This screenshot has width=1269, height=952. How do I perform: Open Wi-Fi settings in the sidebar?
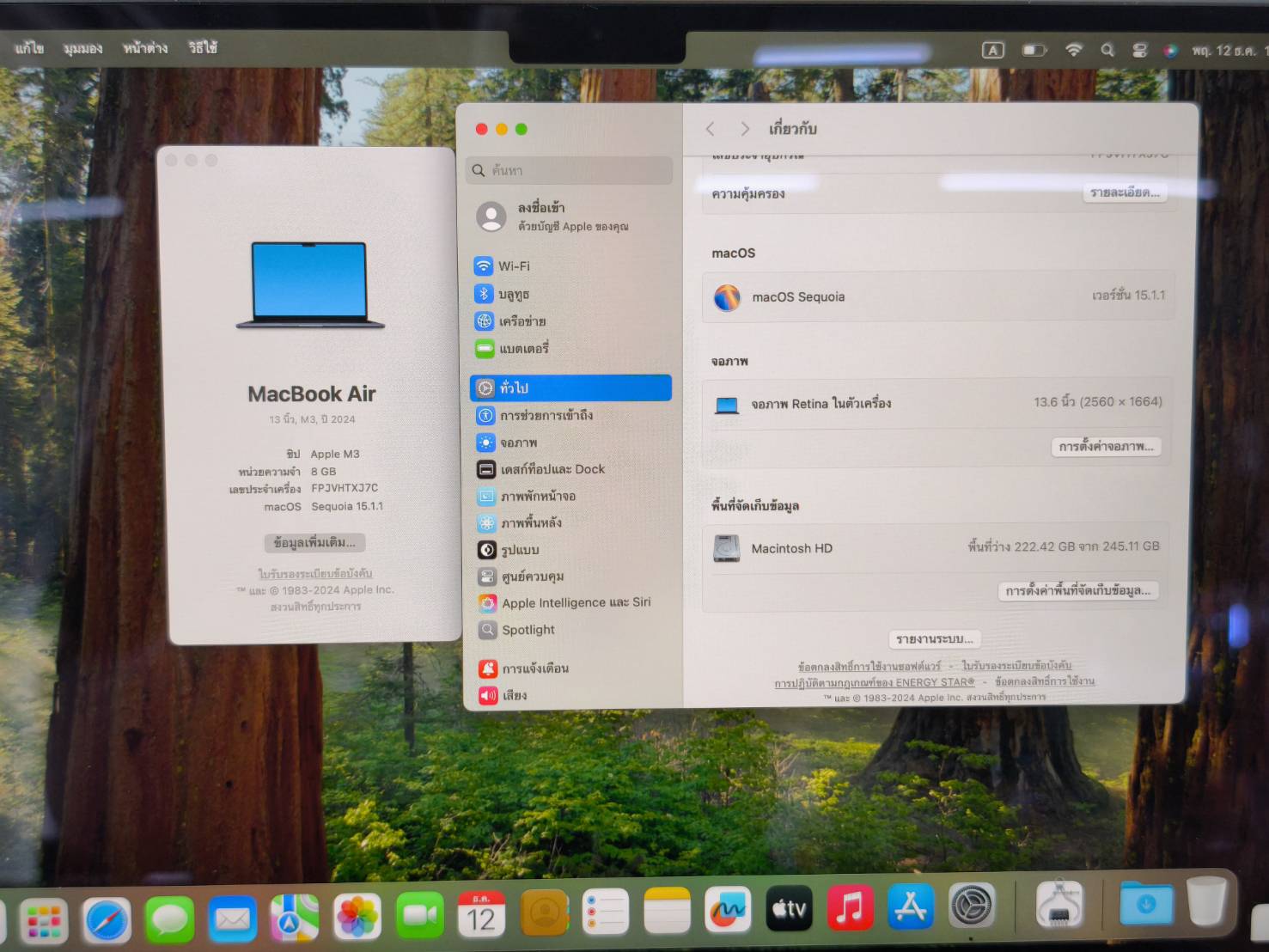coord(514,266)
